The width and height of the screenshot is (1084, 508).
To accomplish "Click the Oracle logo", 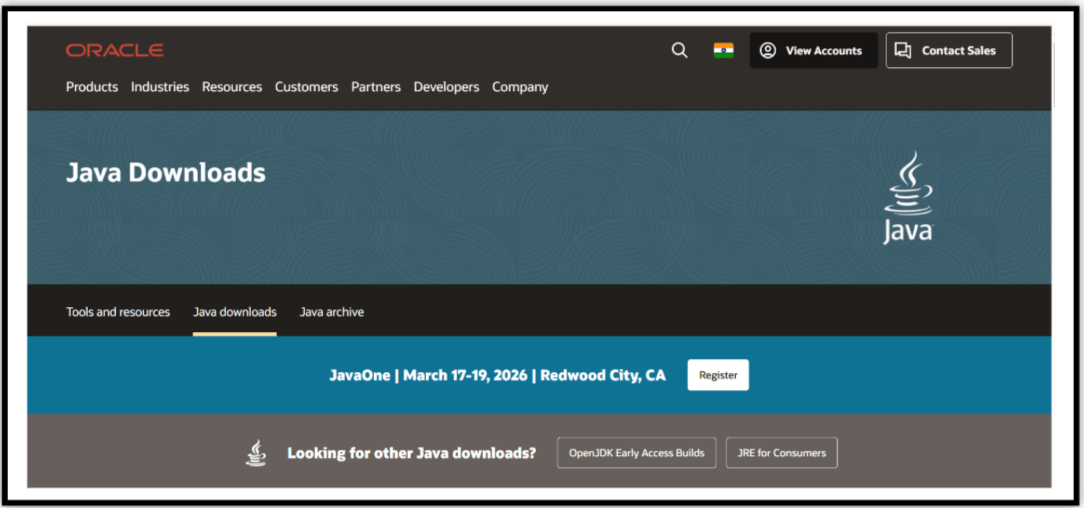I will click(115, 50).
